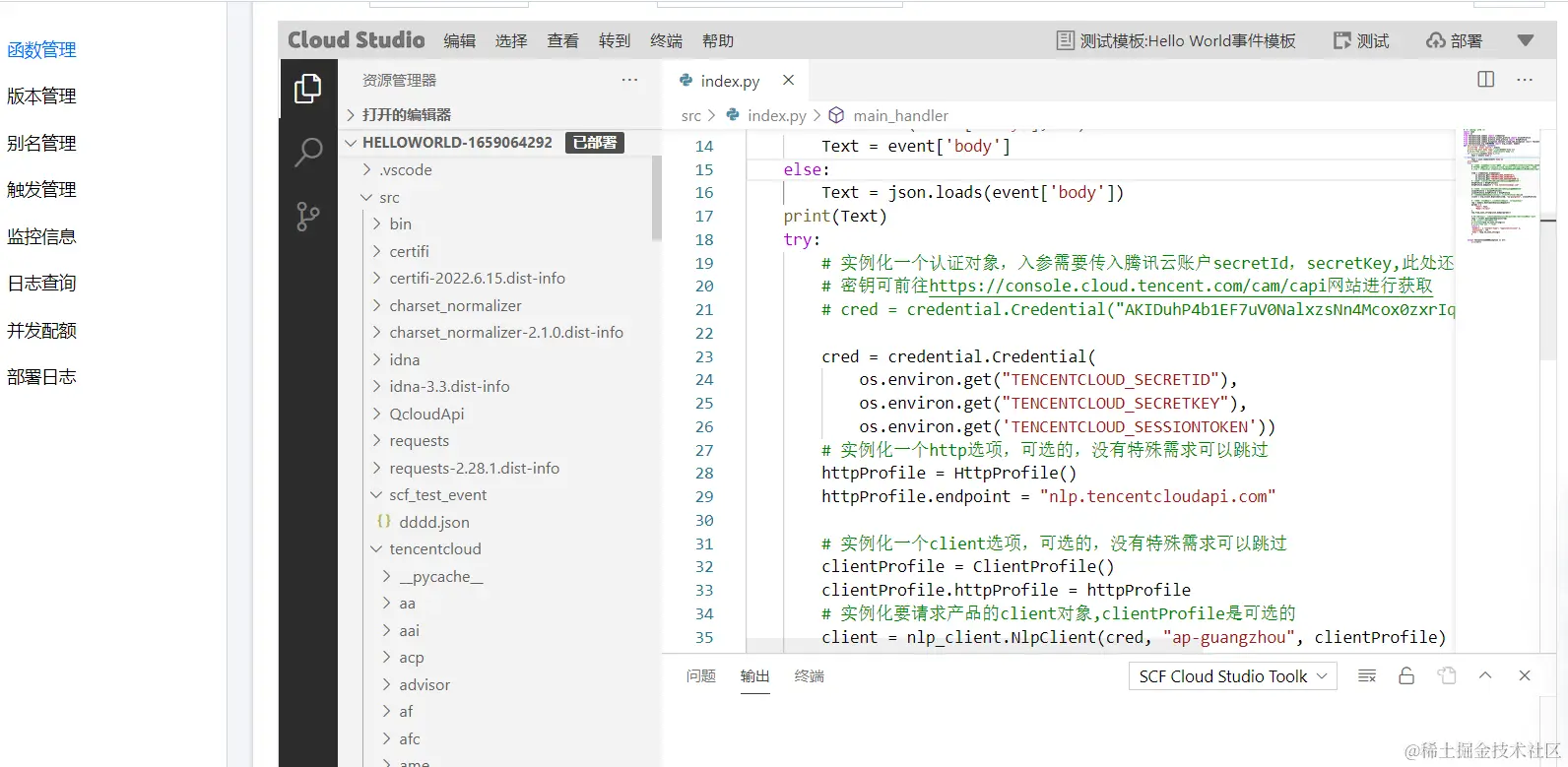Open the SCF Cloud Studio Toolk dropdown

(x=1233, y=676)
